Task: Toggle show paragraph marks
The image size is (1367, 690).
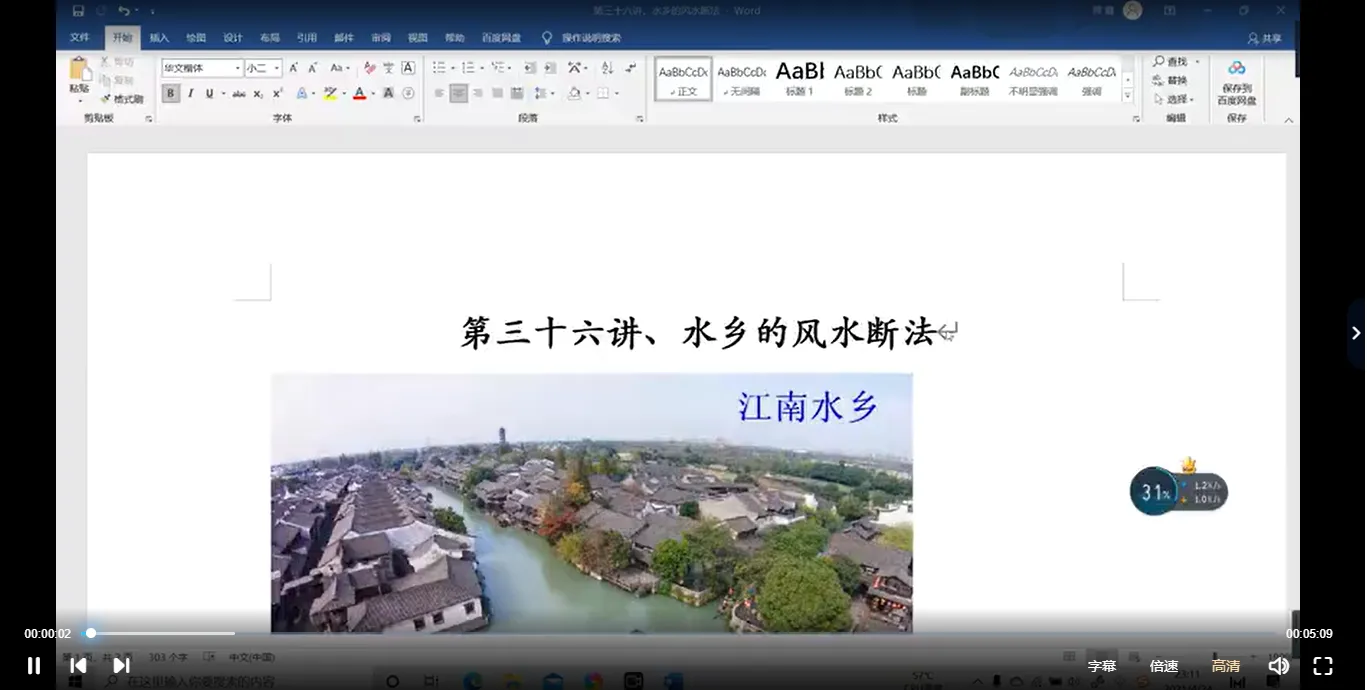Action: click(x=630, y=68)
